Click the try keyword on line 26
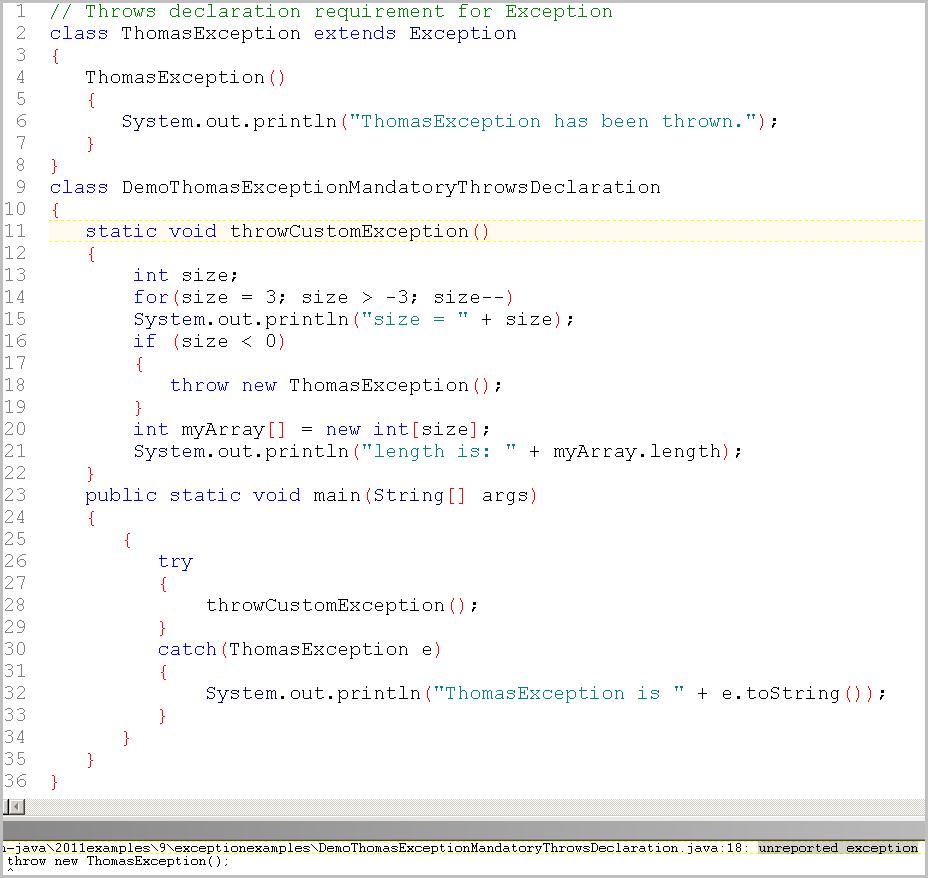Screen dimensions: 928x878 [175, 561]
